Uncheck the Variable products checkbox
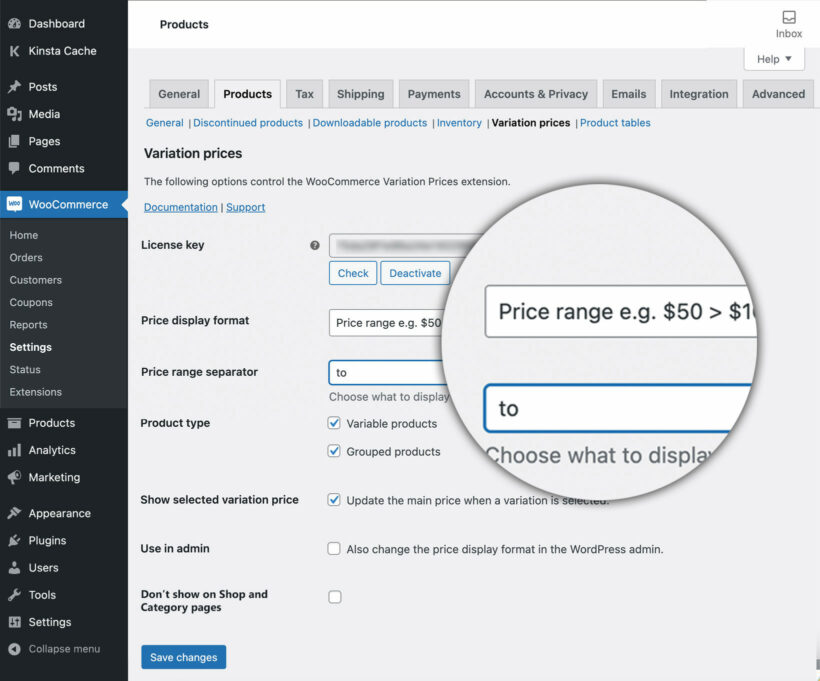The width and height of the screenshot is (820, 681). pyautogui.click(x=334, y=423)
